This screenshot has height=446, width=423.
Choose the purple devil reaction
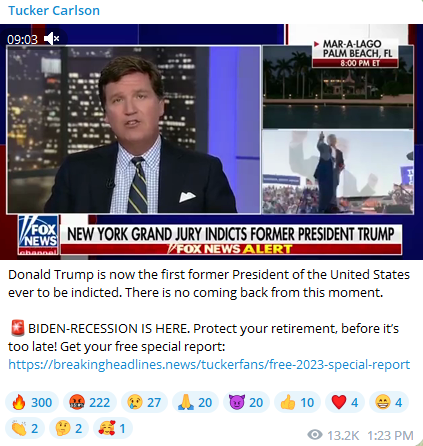pos(246,402)
